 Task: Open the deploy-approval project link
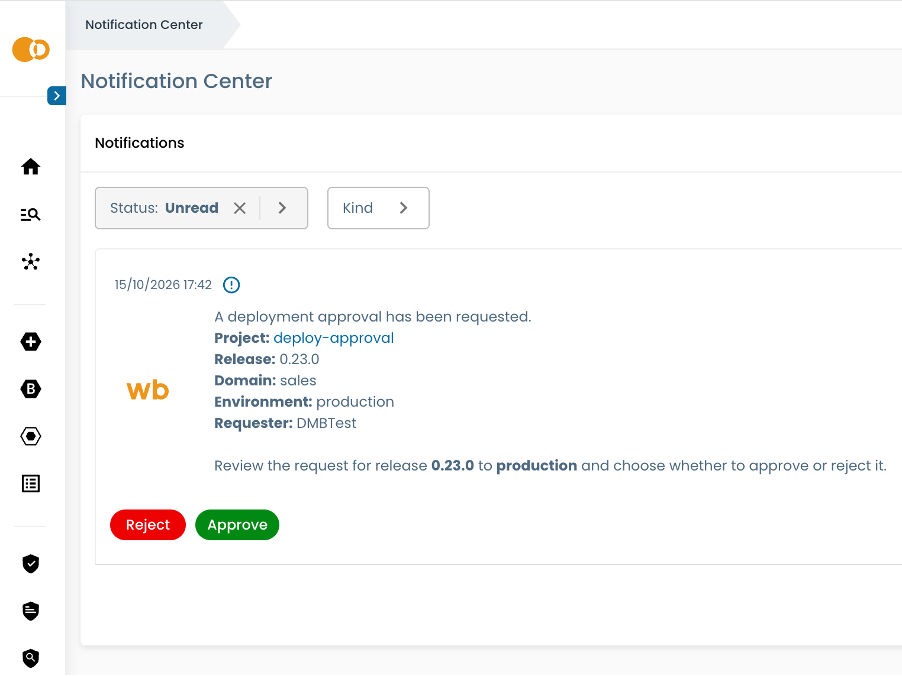(334, 338)
